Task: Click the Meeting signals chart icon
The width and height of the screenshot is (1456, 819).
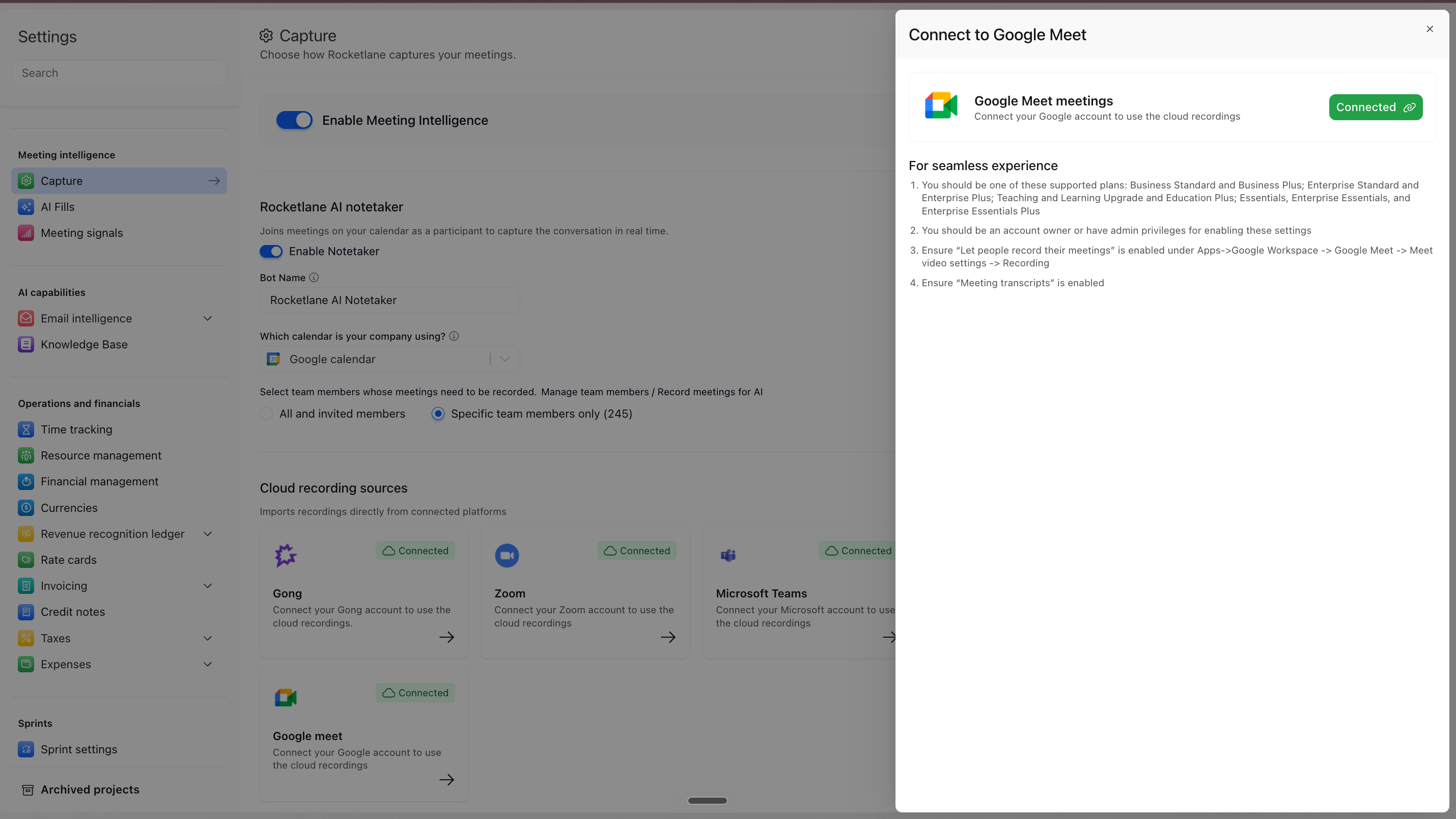Action: click(x=26, y=233)
